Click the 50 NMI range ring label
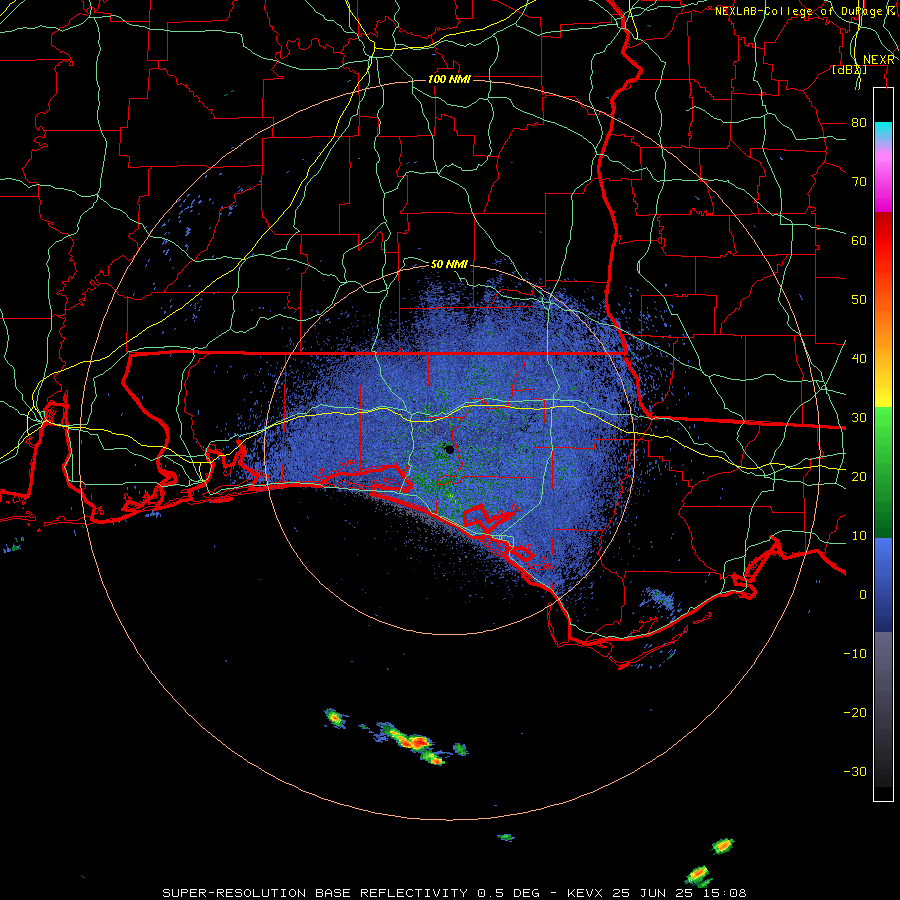Image resolution: width=900 pixels, height=900 pixels. click(449, 265)
